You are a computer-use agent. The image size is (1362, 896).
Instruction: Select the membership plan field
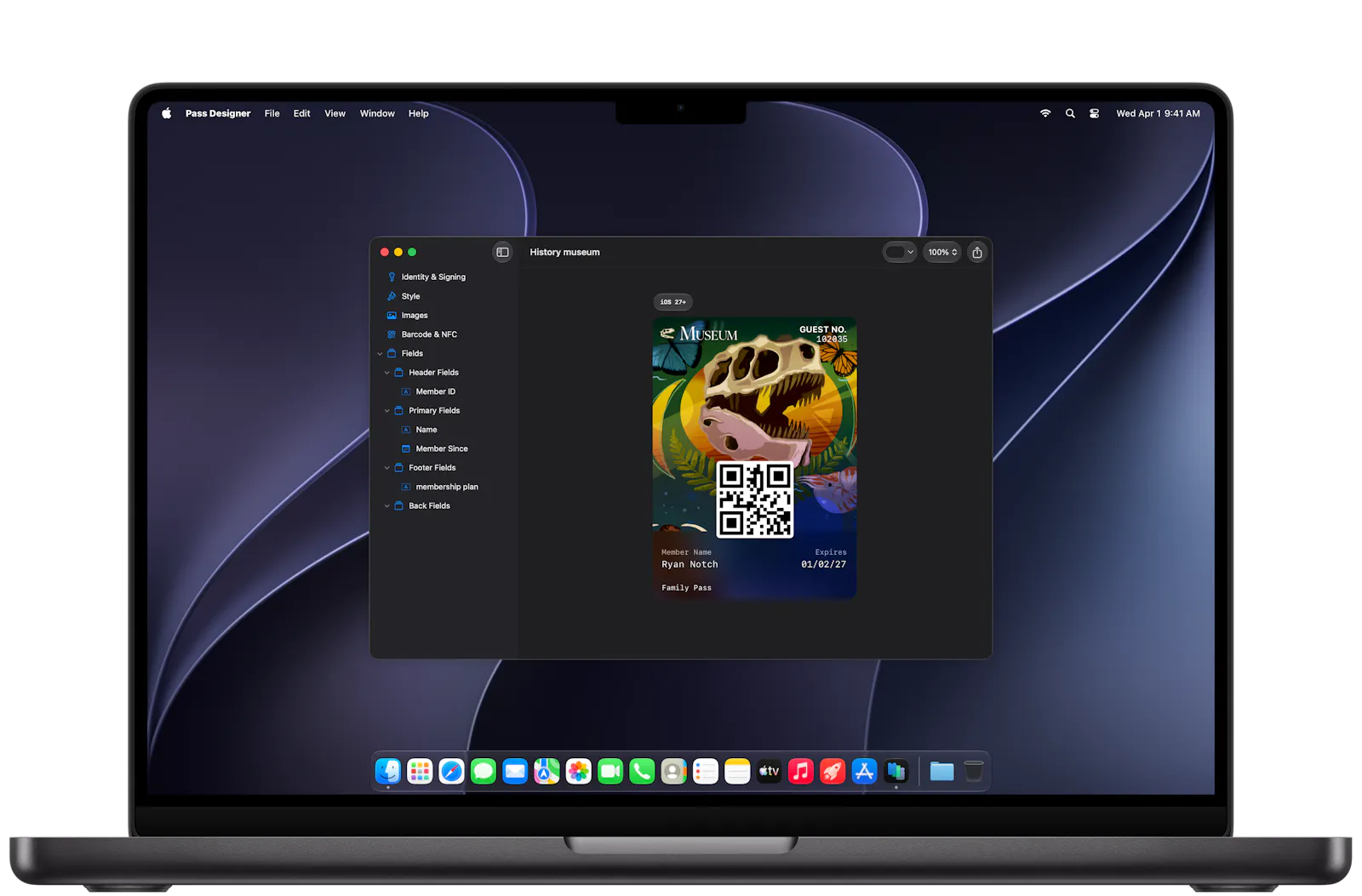(446, 487)
